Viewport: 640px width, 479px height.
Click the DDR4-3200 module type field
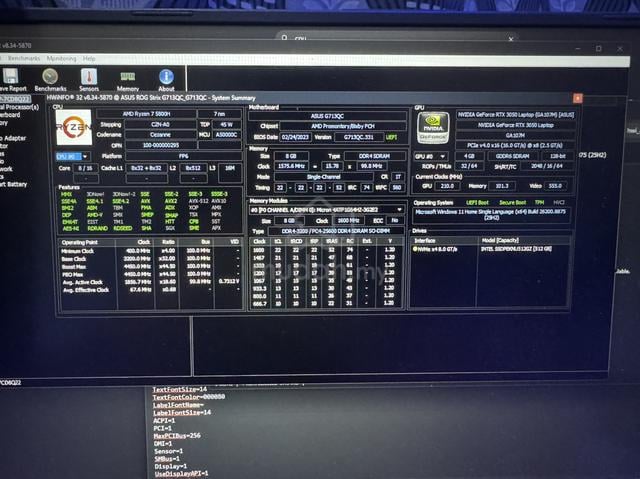pos(336,231)
